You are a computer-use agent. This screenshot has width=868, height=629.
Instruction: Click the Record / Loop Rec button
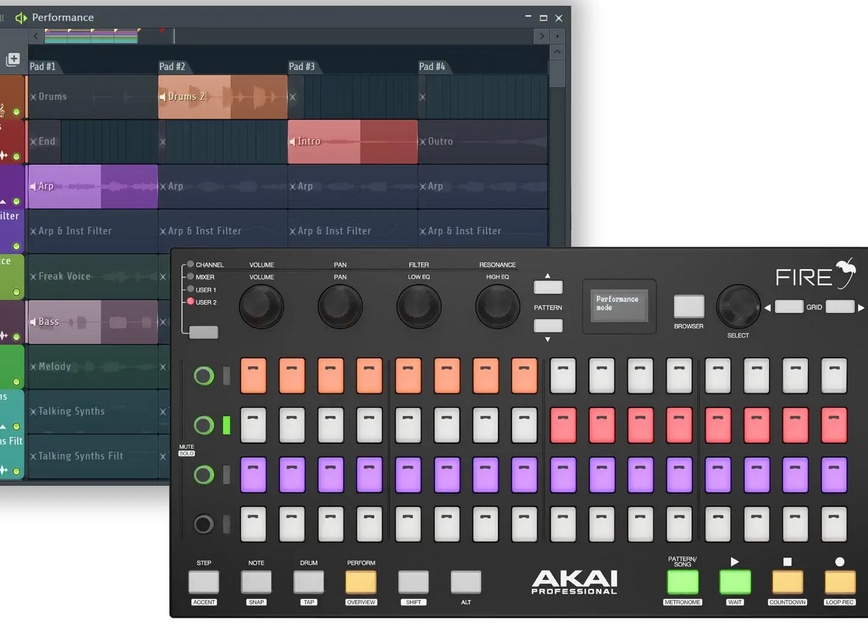(840, 582)
